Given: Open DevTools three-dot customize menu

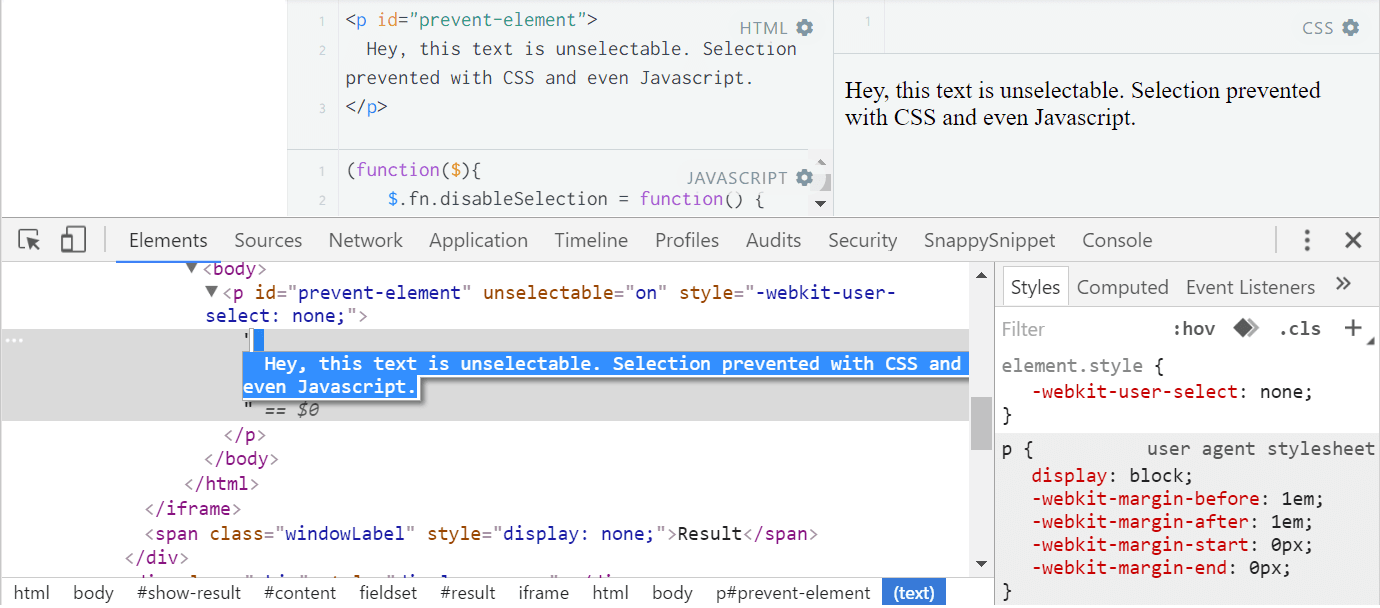Looking at the screenshot, I should [1307, 240].
